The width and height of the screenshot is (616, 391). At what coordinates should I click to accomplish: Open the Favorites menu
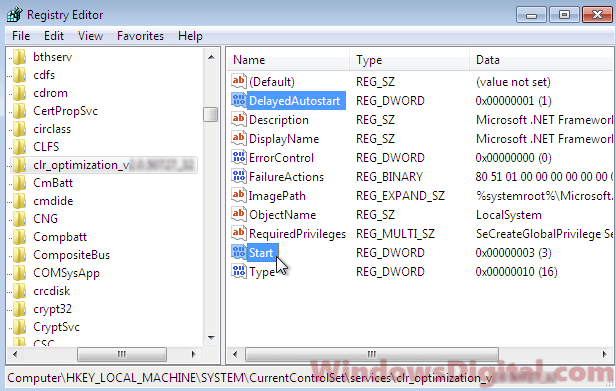[140, 36]
